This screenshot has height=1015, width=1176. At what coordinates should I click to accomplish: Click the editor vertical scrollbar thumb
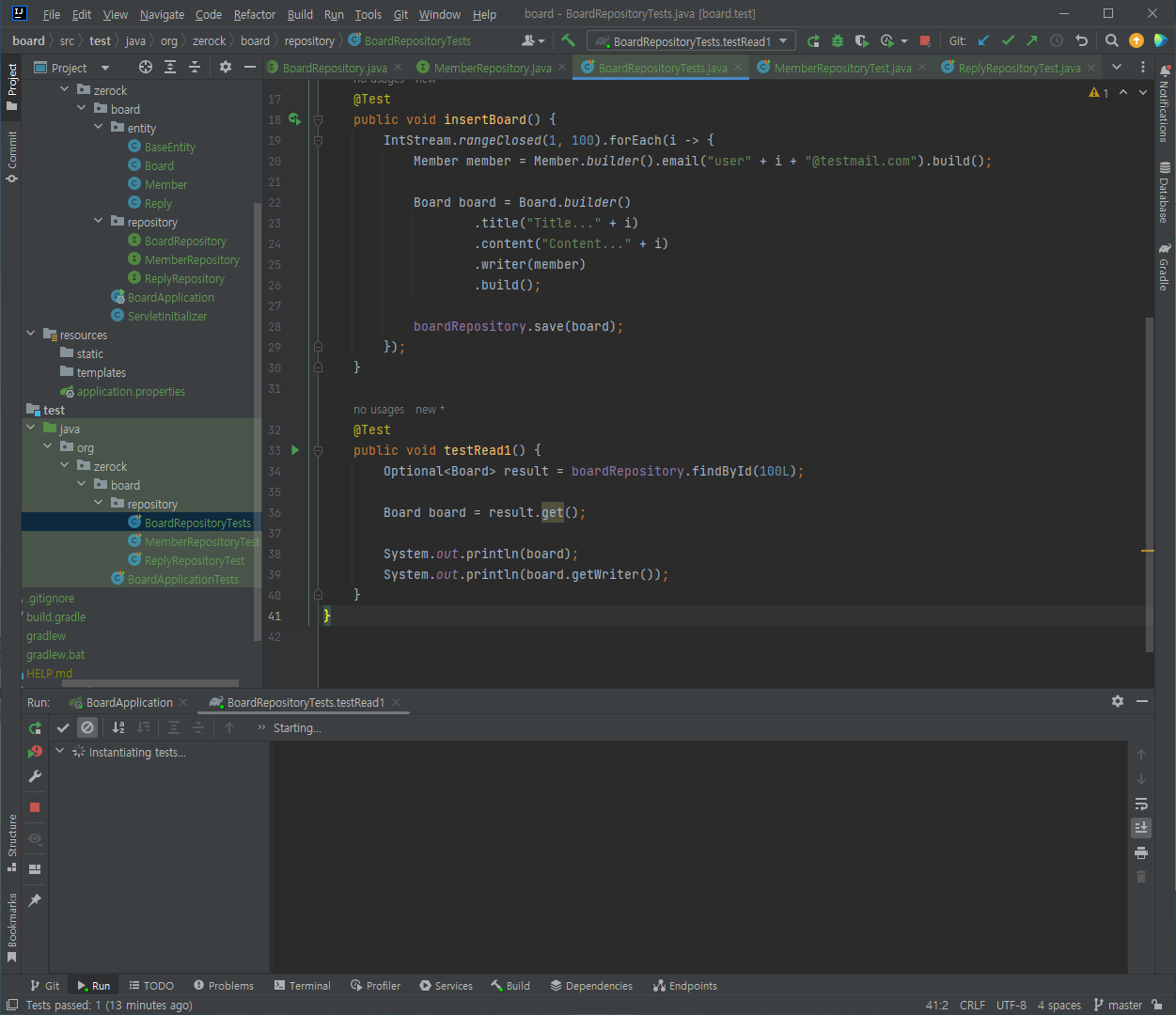[1149, 484]
